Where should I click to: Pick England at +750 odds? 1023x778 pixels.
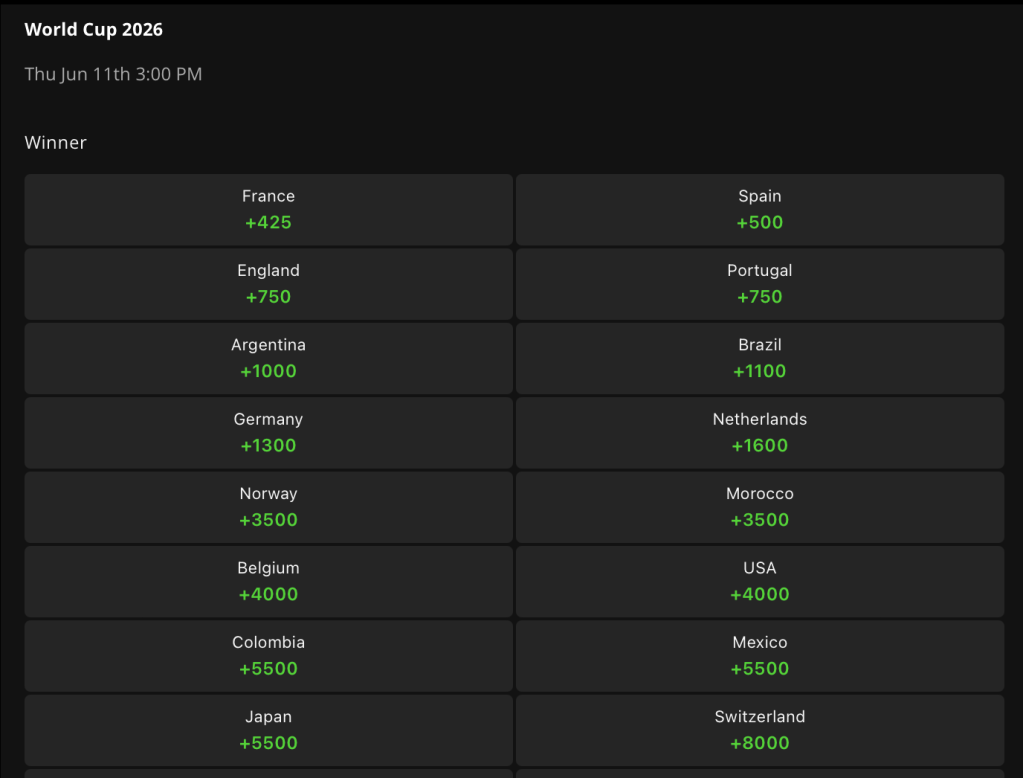tap(268, 284)
